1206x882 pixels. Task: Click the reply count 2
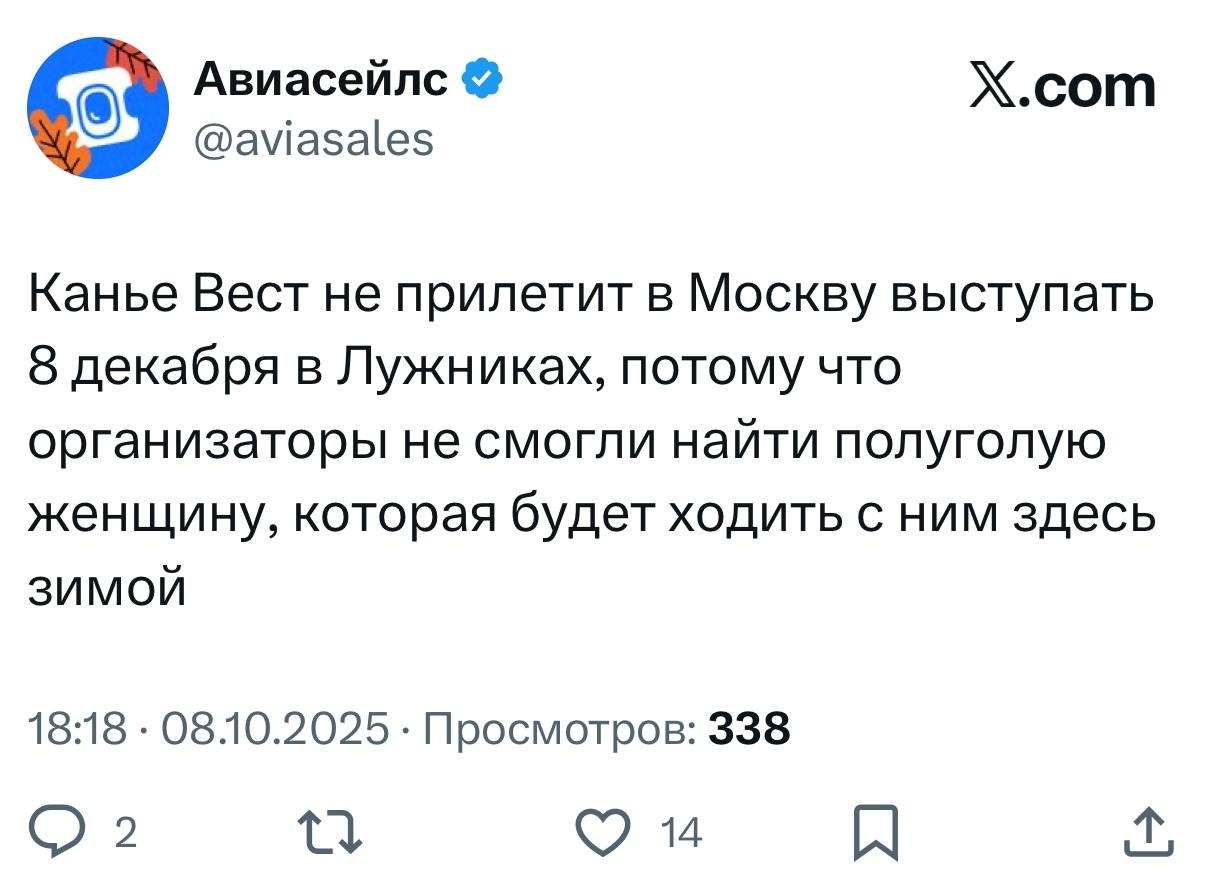click(x=125, y=833)
